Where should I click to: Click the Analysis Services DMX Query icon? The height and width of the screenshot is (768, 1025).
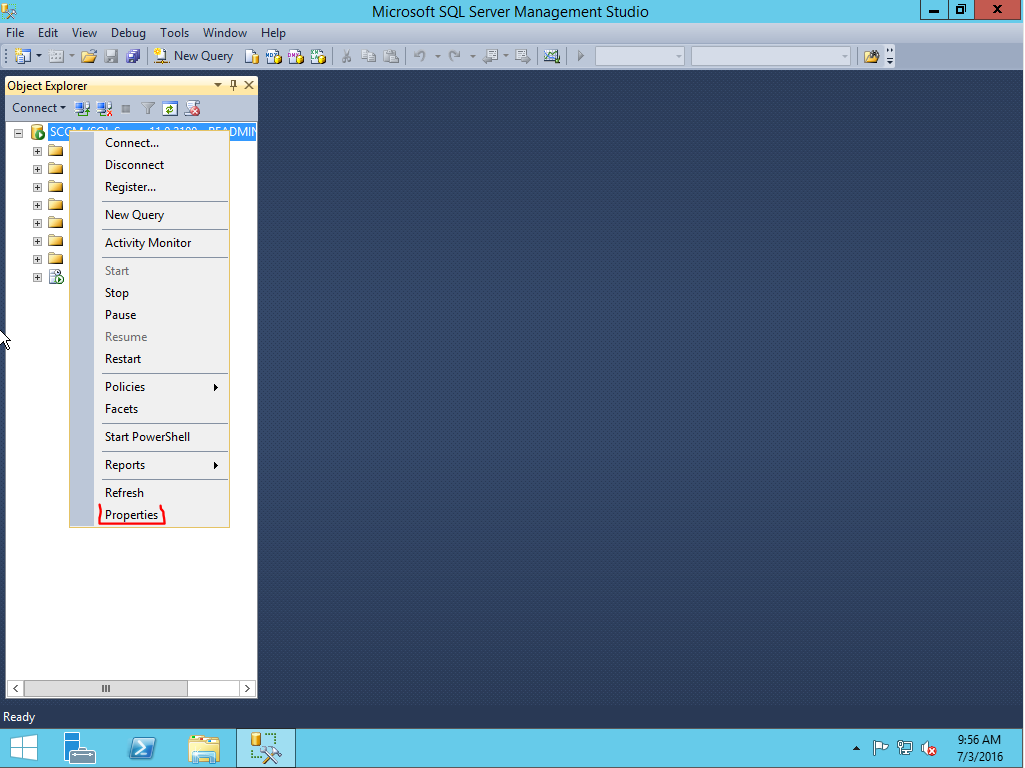[x=296, y=56]
